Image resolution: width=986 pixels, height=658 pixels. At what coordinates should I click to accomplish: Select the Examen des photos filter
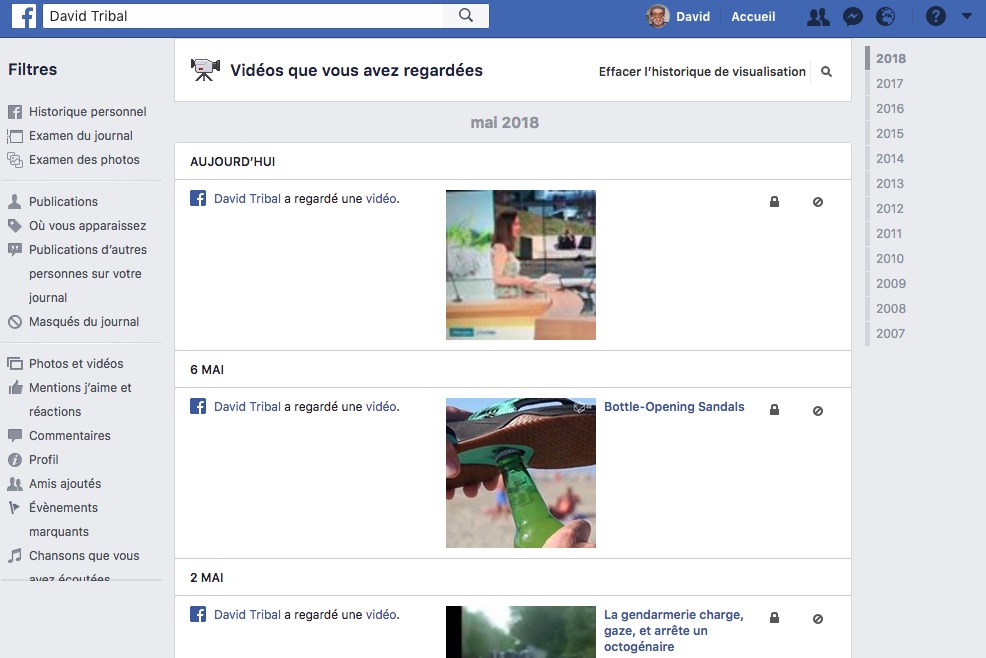tap(73, 160)
